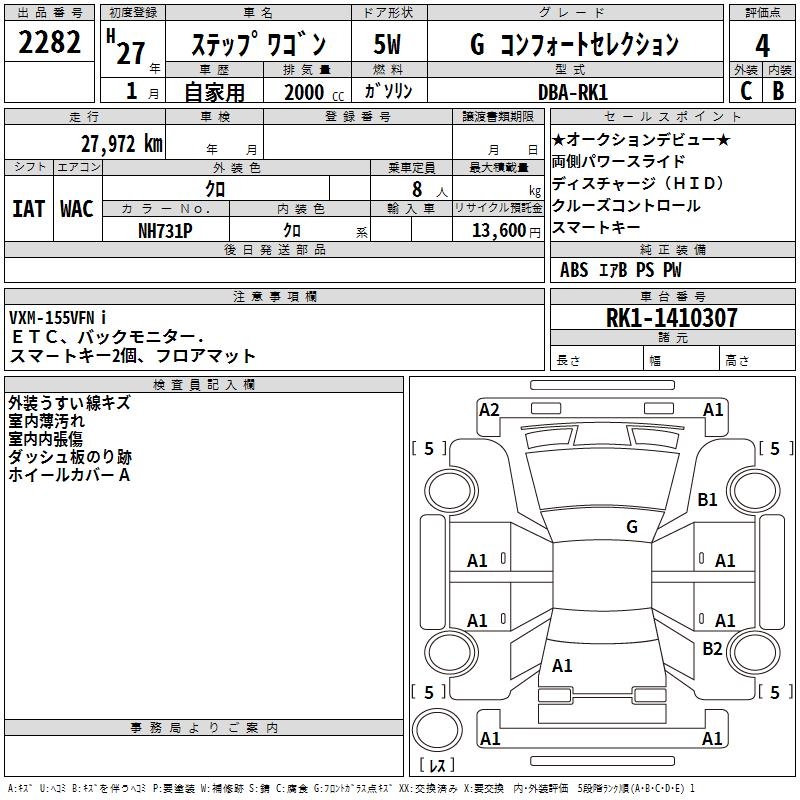The height and width of the screenshot is (800, 800).
Task: Click grade G コンフォートセレクション
Action: point(574,44)
